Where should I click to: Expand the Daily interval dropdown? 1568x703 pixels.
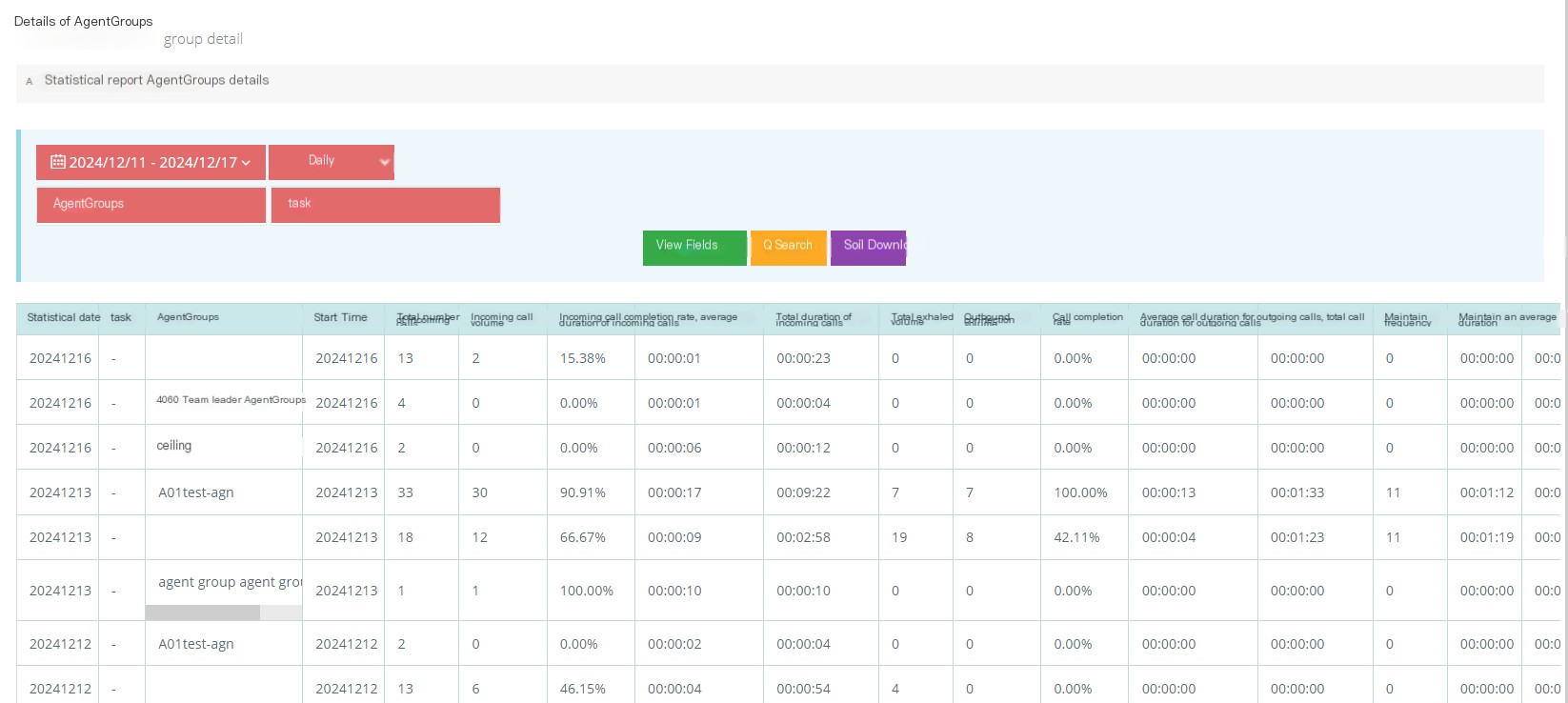point(332,162)
